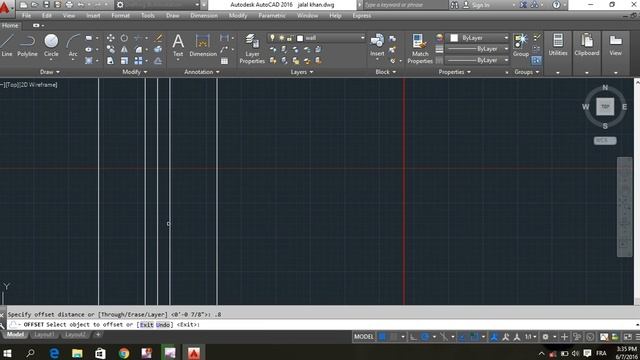Click the MODEL button in status bar
The width and height of the screenshot is (640, 360).
pos(364,337)
